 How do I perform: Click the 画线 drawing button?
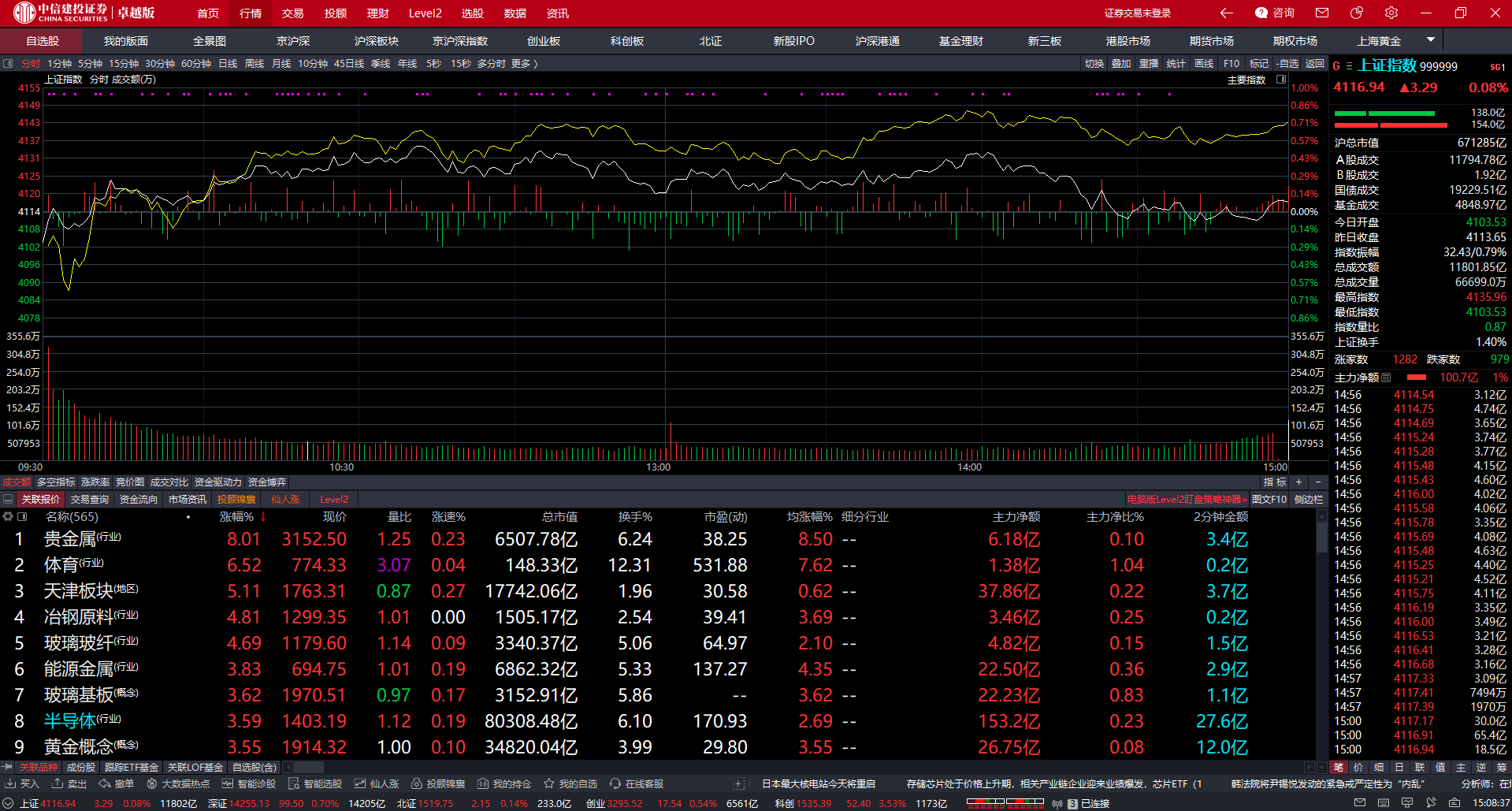point(1204,64)
